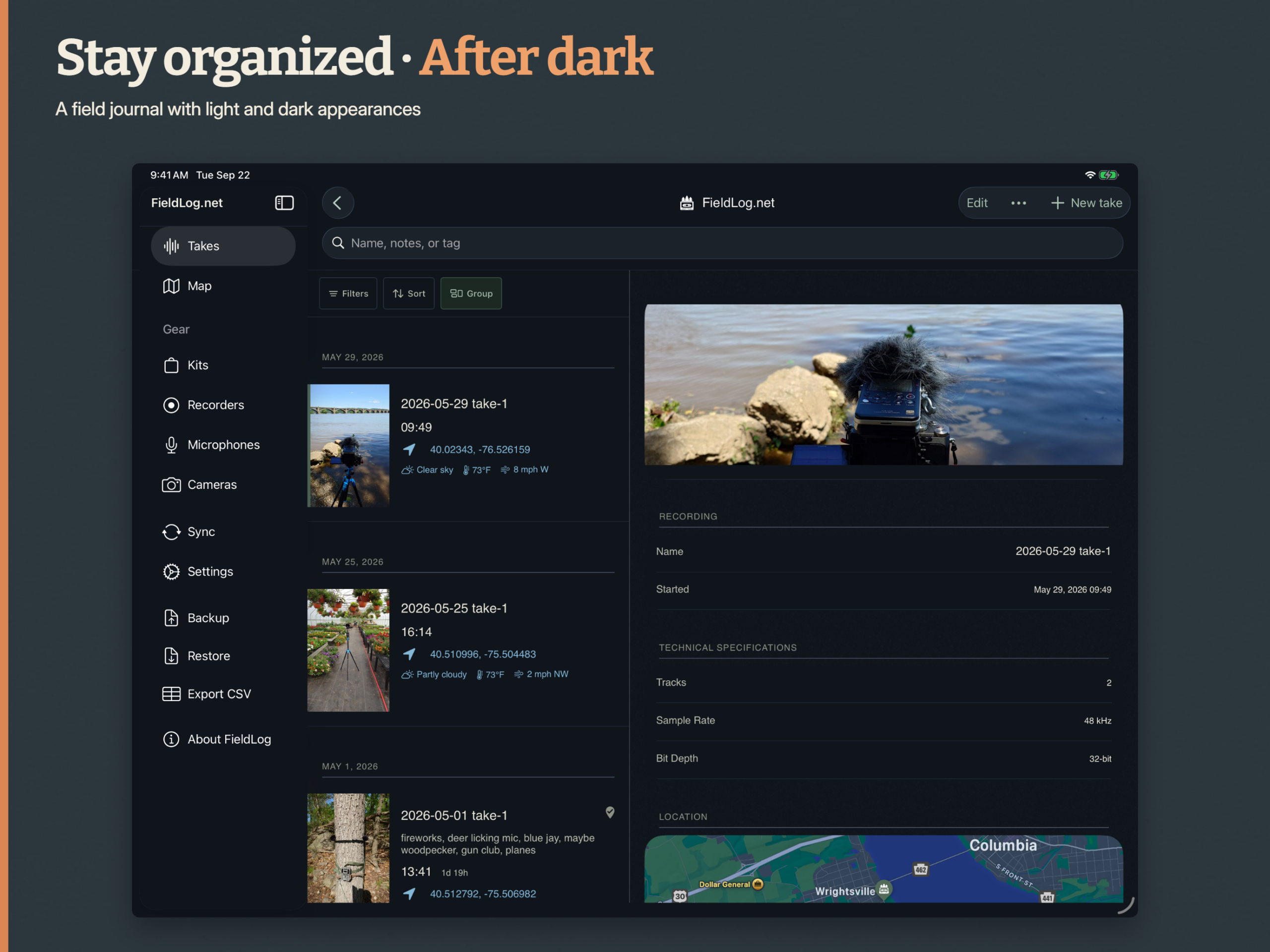Viewport: 1270px width, 952px height.
Task: Open Cameras via the camera icon
Action: 171,485
